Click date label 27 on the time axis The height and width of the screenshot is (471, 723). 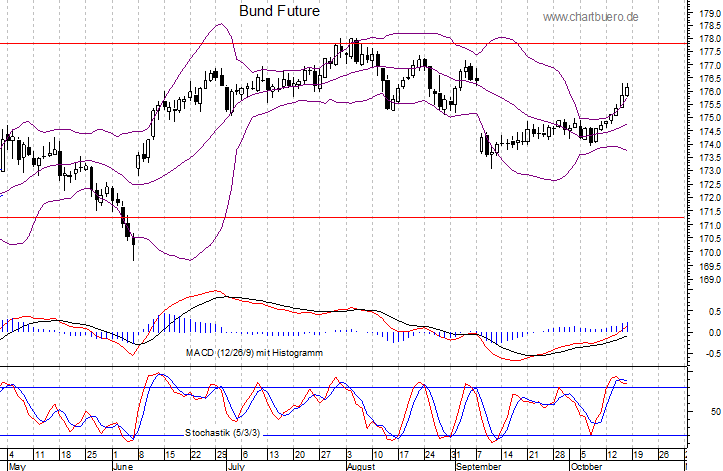(x=326, y=455)
